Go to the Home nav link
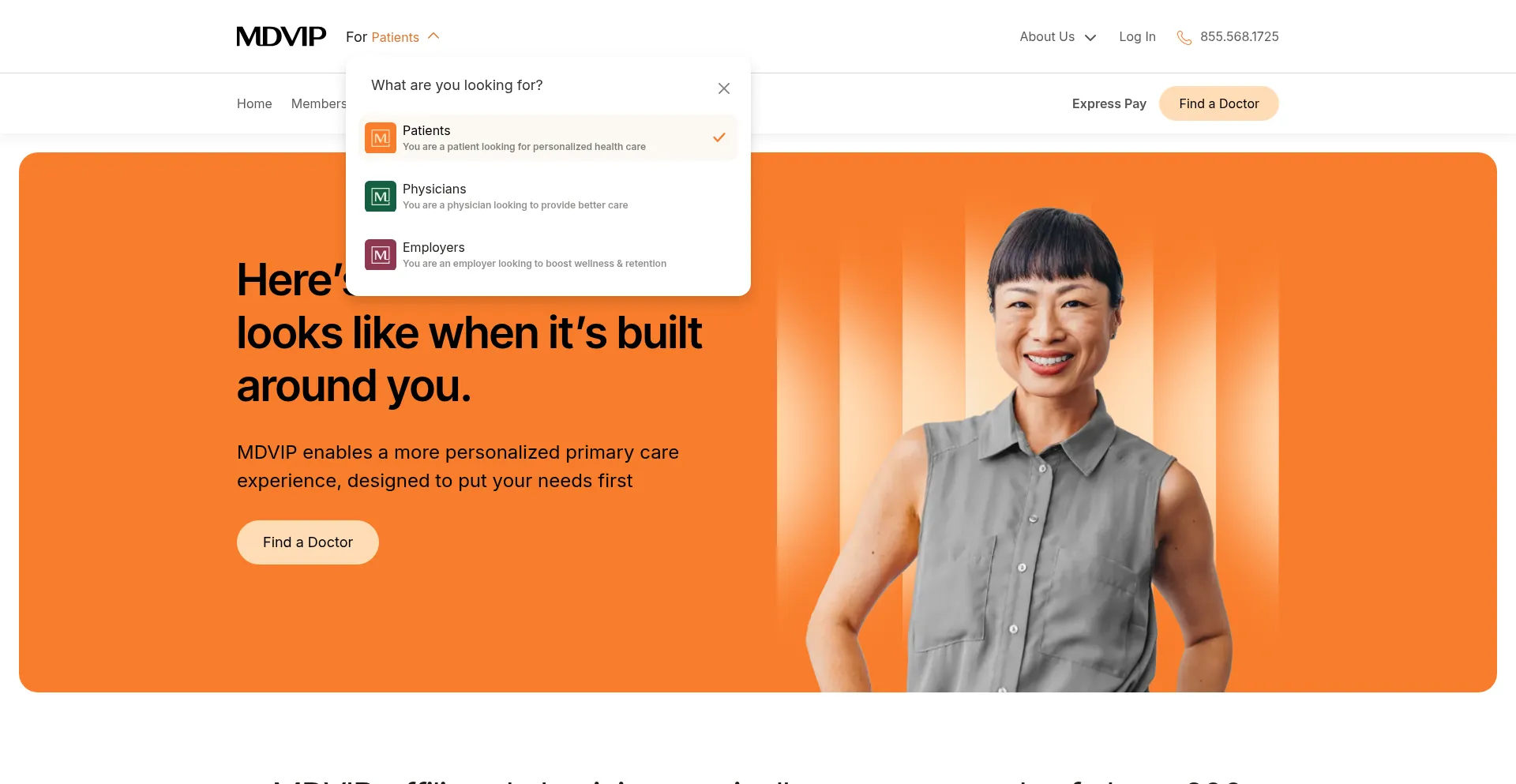The width and height of the screenshot is (1516, 784). pyautogui.click(x=254, y=103)
